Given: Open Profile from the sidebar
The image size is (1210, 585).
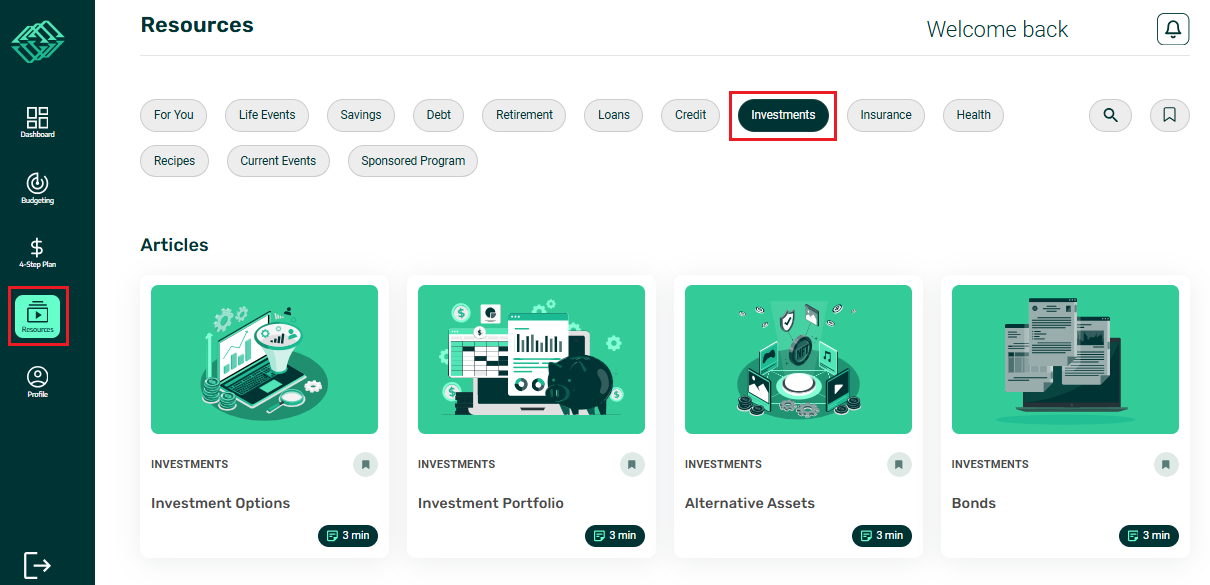Looking at the screenshot, I should tap(37, 382).
